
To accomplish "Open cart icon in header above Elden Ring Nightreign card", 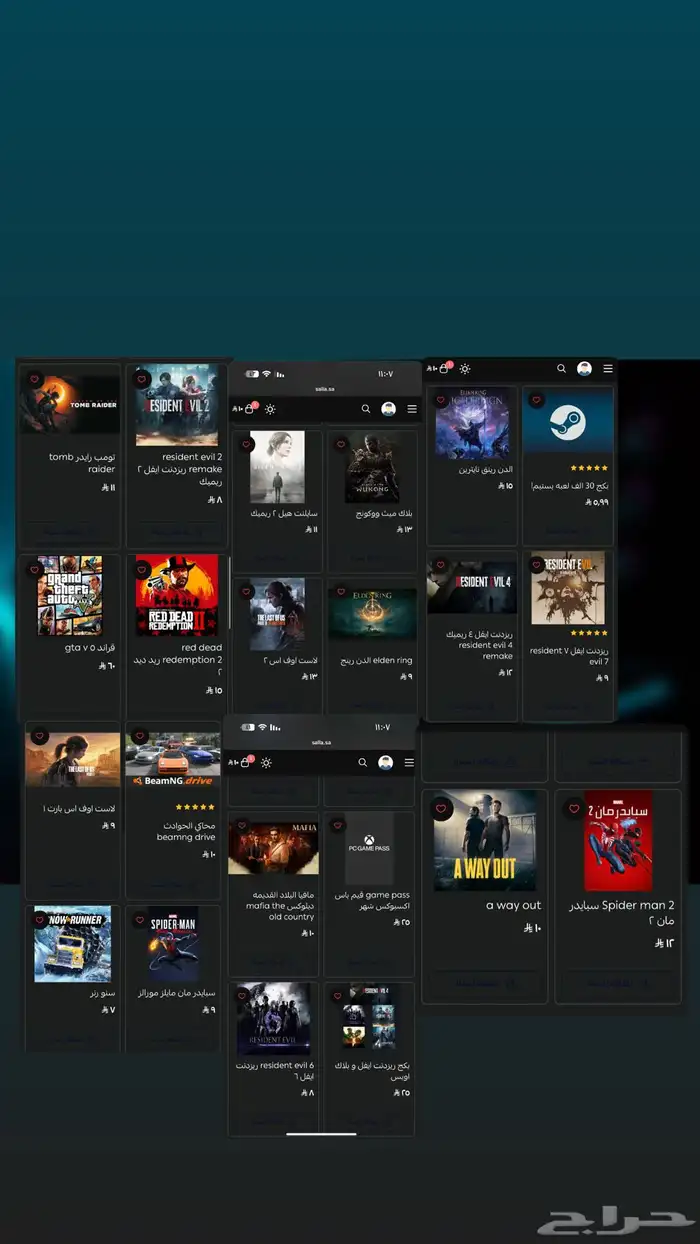I will tap(444, 368).
